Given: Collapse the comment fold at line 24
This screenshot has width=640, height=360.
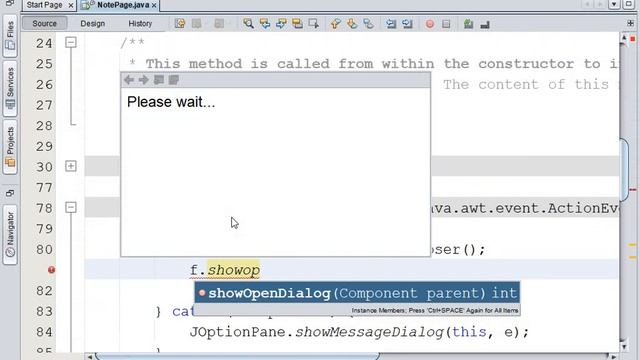Looking at the screenshot, I should (x=71, y=42).
